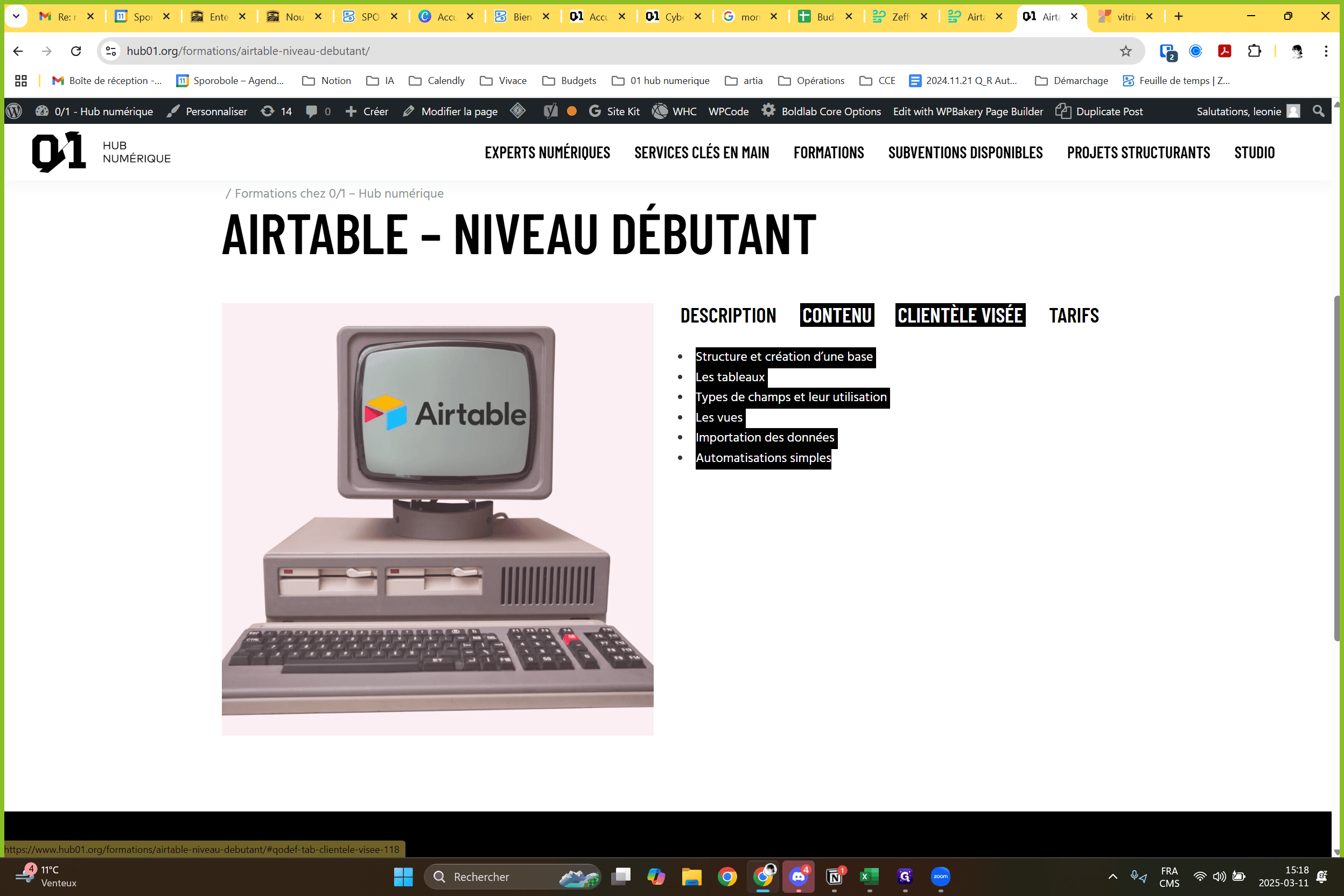The image size is (1344, 896).
Task: Open the Feuille de temps bookmark
Action: 1176,81
